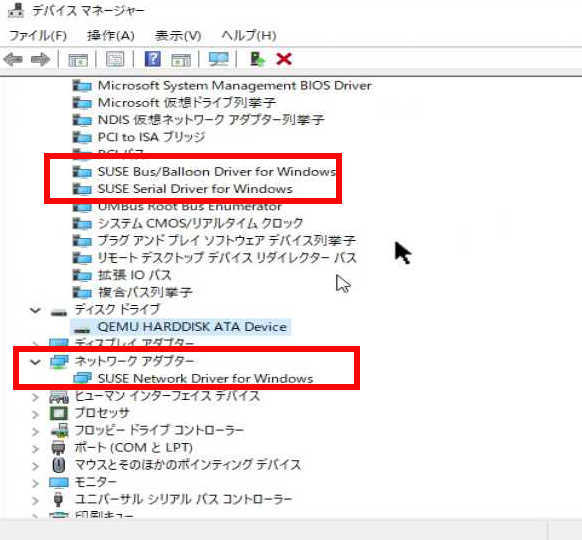The image size is (582, 540).
Task: Click the Update driver toolbar icon
Action: pos(257,59)
